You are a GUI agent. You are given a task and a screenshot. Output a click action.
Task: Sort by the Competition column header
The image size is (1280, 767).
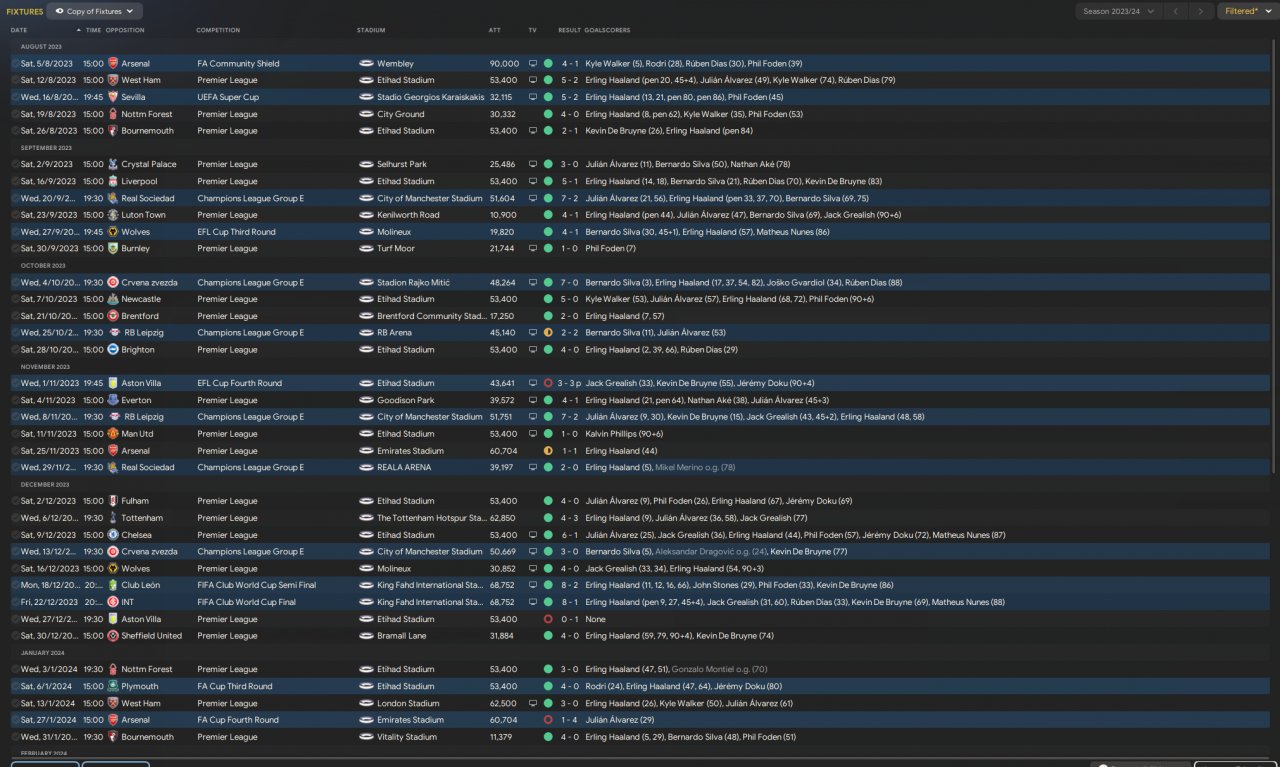click(218, 30)
